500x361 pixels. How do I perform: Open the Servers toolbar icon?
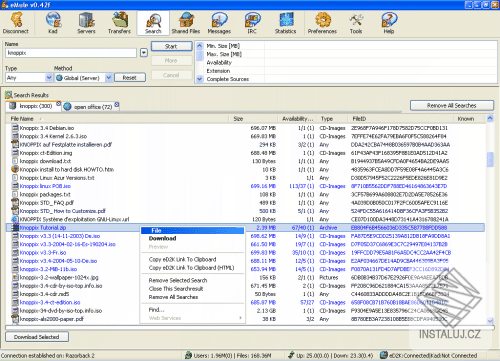coord(86,23)
